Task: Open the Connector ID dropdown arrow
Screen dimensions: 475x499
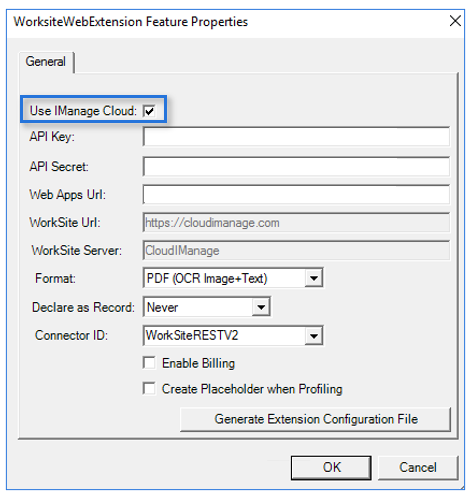Action: 314,335
